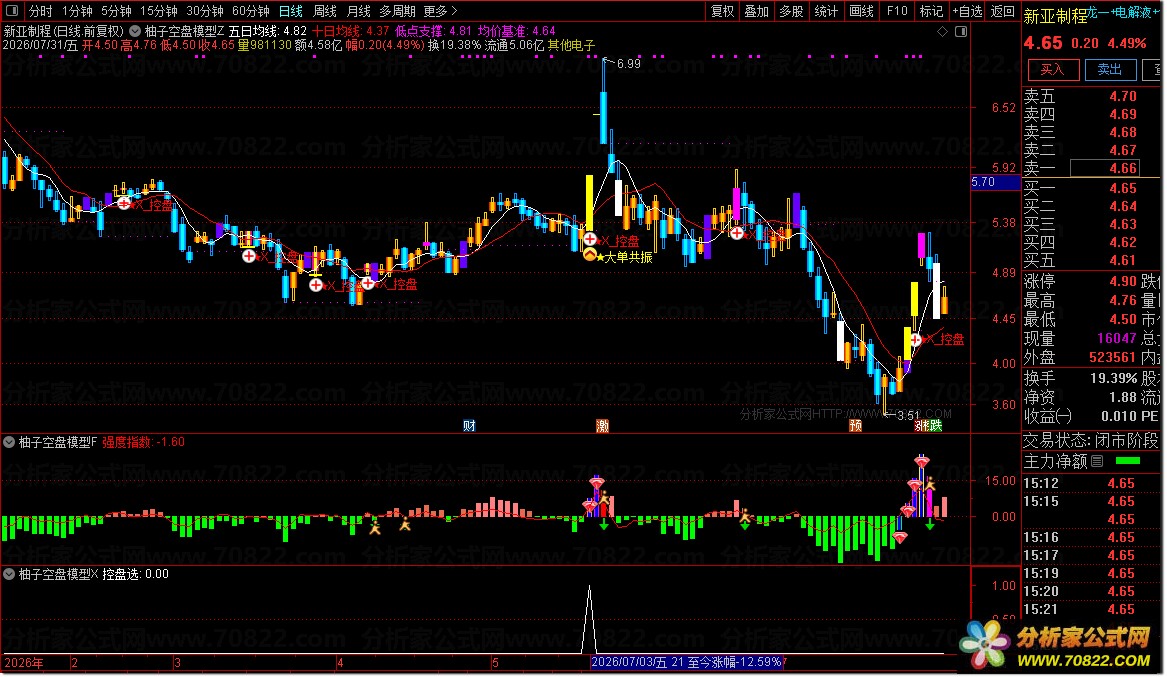Switch to 30分钟 chart period
The image size is (1167, 677).
[205, 11]
